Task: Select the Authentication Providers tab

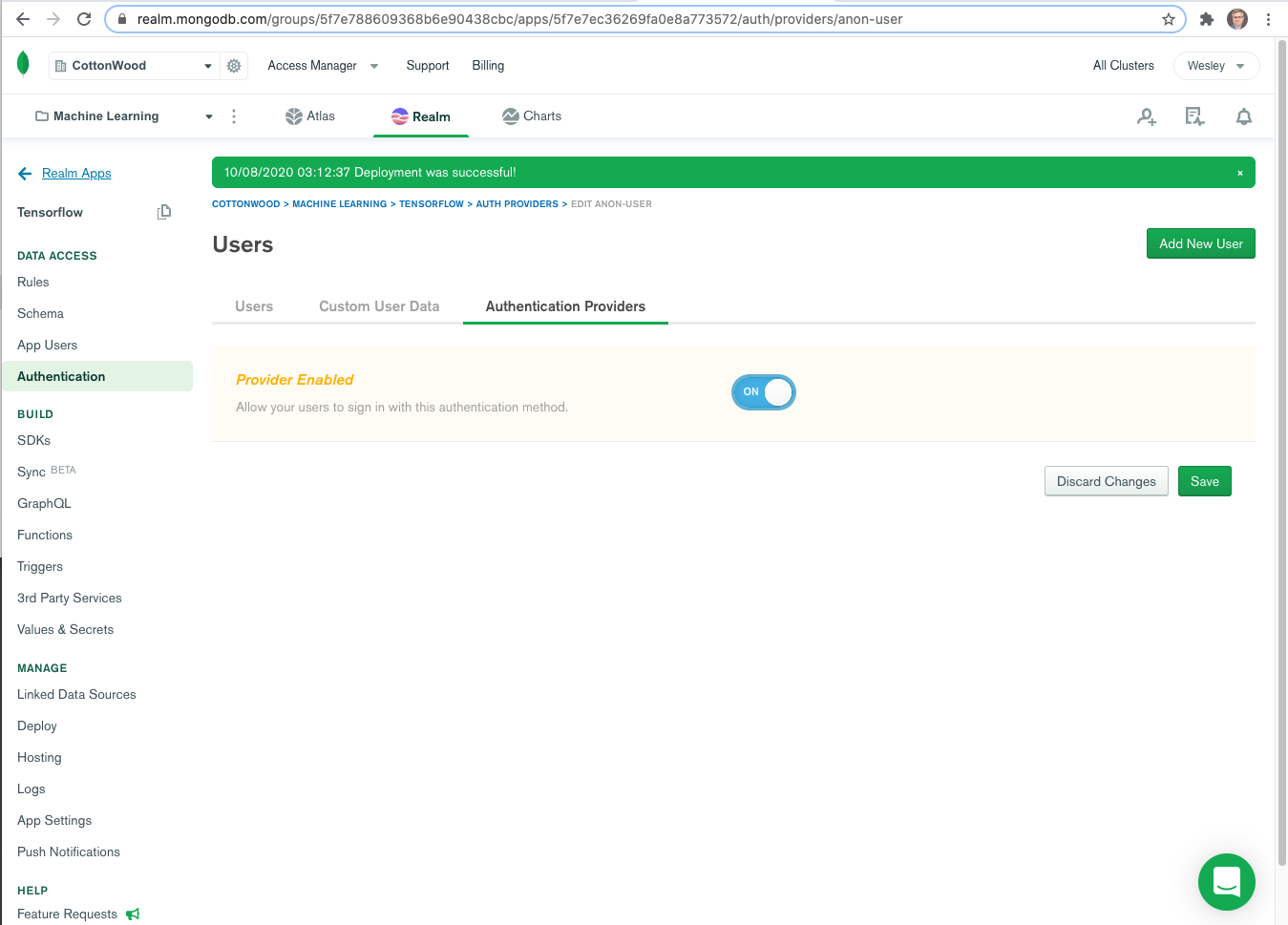Action: pyautogui.click(x=565, y=306)
